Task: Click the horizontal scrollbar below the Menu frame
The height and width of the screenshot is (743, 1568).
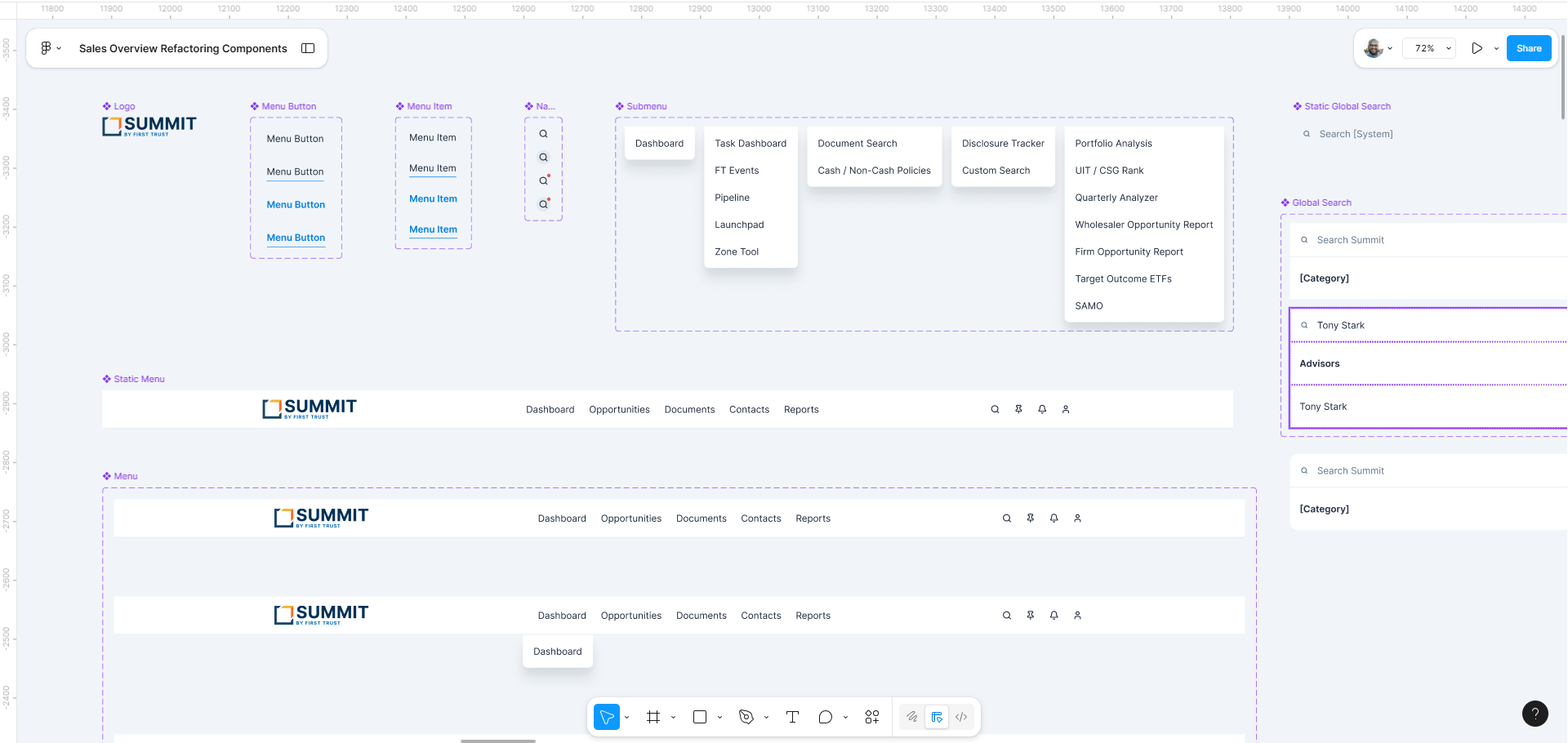Action: coord(498,741)
